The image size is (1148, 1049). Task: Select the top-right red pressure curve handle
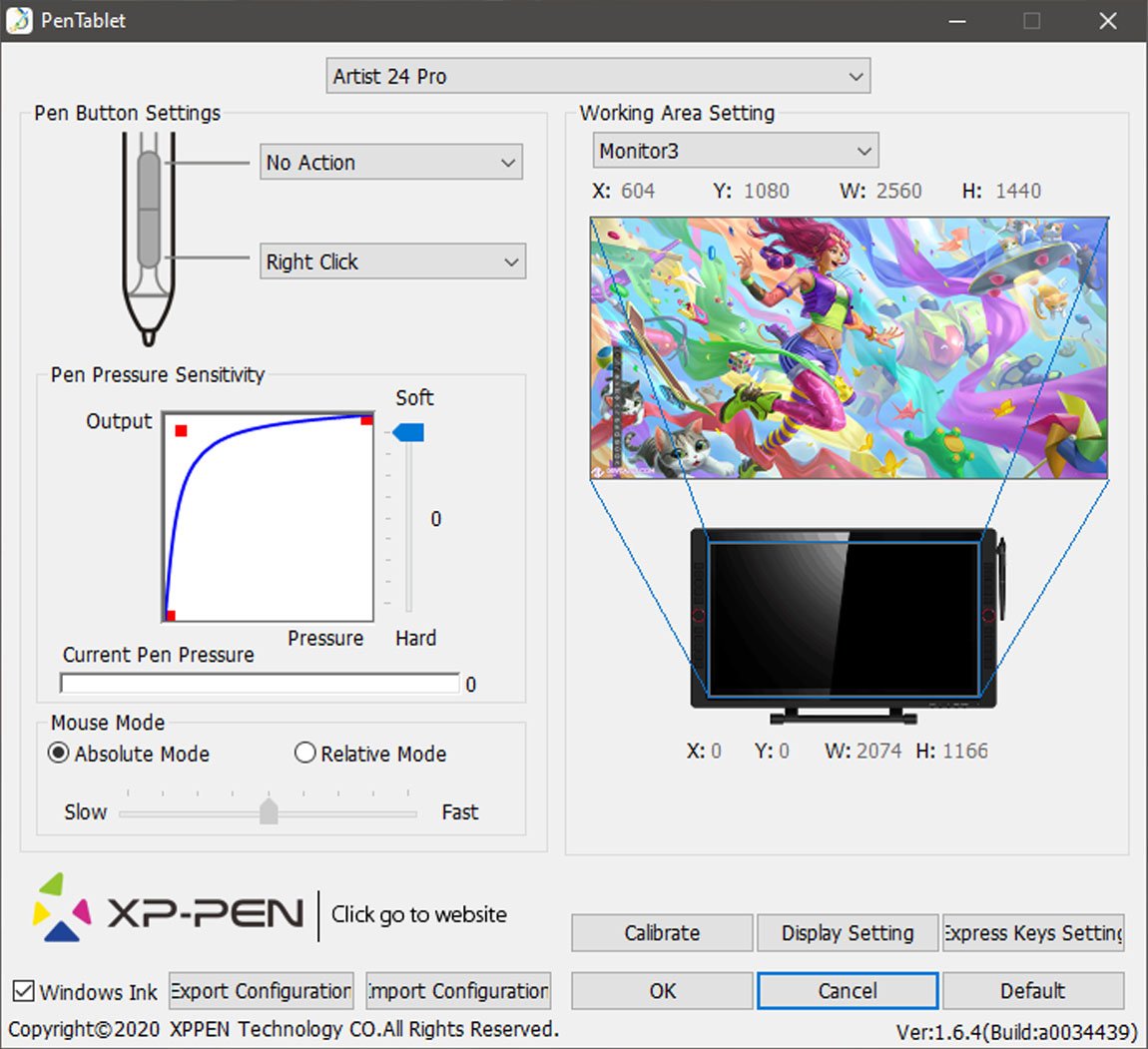[366, 419]
